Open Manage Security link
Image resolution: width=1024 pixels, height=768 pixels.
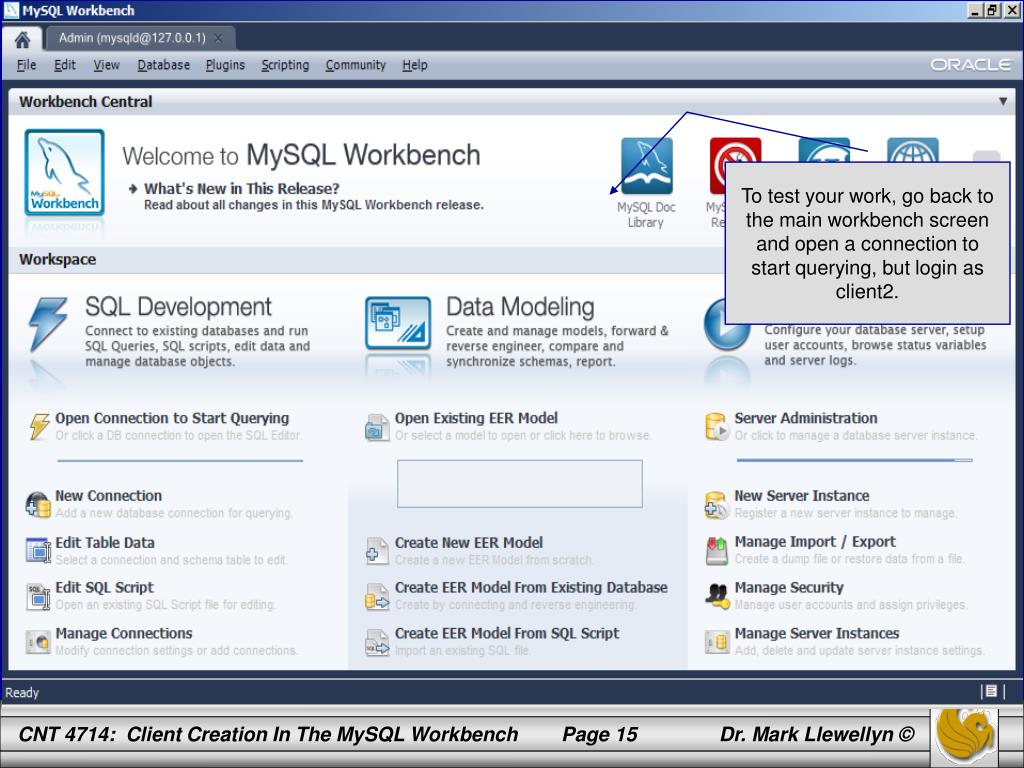click(x=789, y=587)
